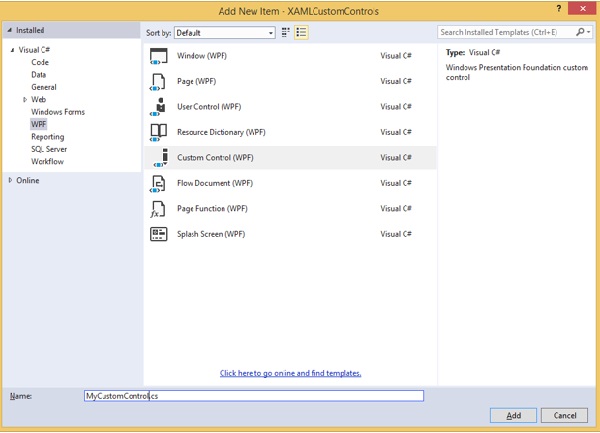This screenshot has width=600, height=433.
Task: Choose the Splash Screen (WPF) icon
Action: pos(159,234)
